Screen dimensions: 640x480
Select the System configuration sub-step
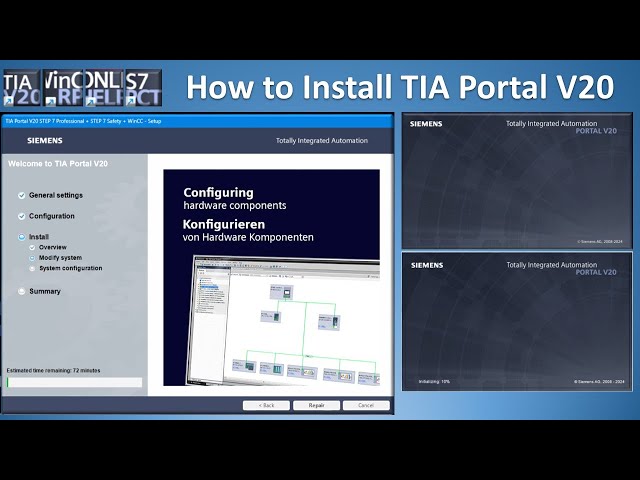pos(71,269)
